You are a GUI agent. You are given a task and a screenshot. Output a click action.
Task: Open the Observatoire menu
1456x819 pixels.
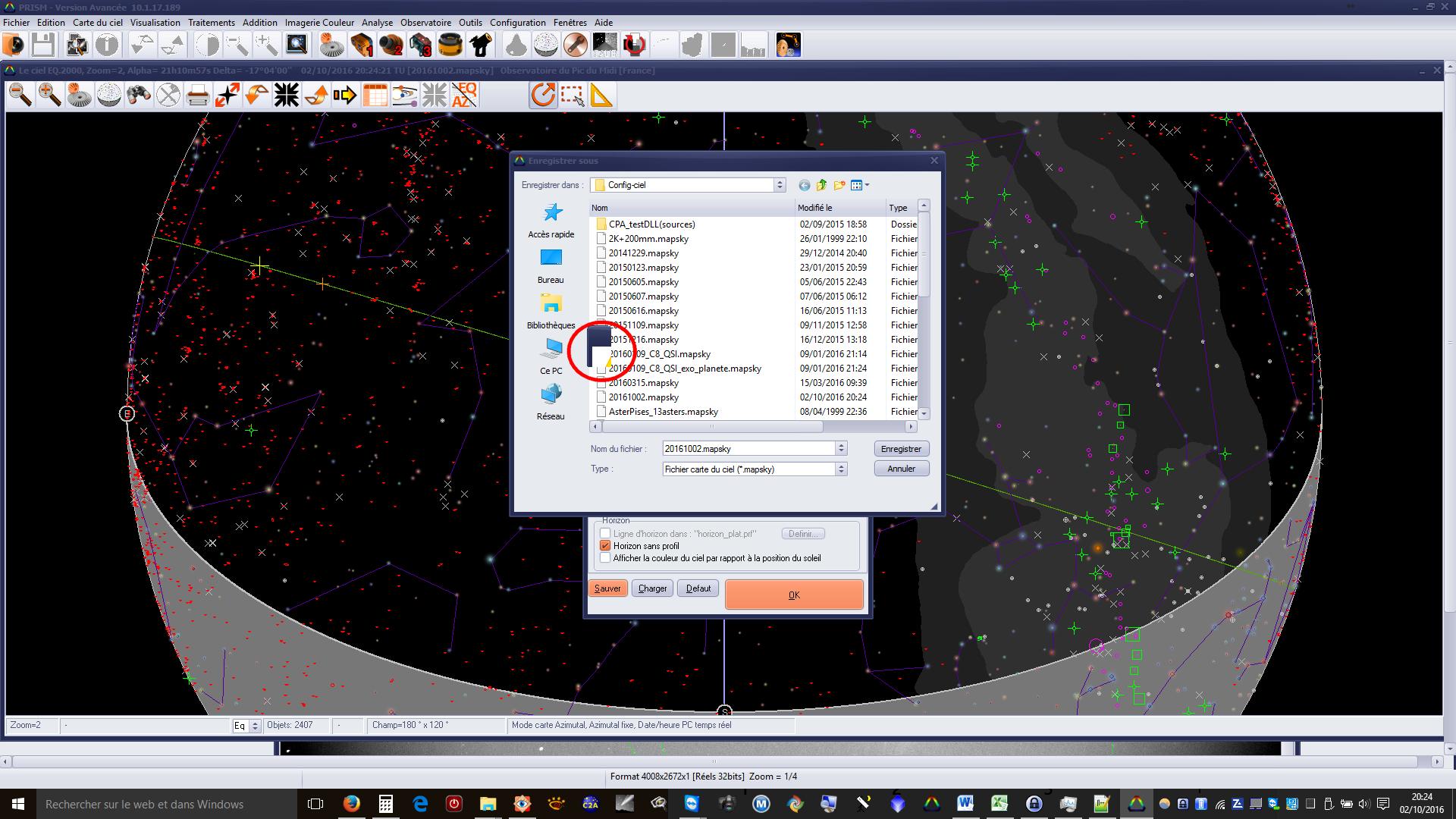pos(425,23)
